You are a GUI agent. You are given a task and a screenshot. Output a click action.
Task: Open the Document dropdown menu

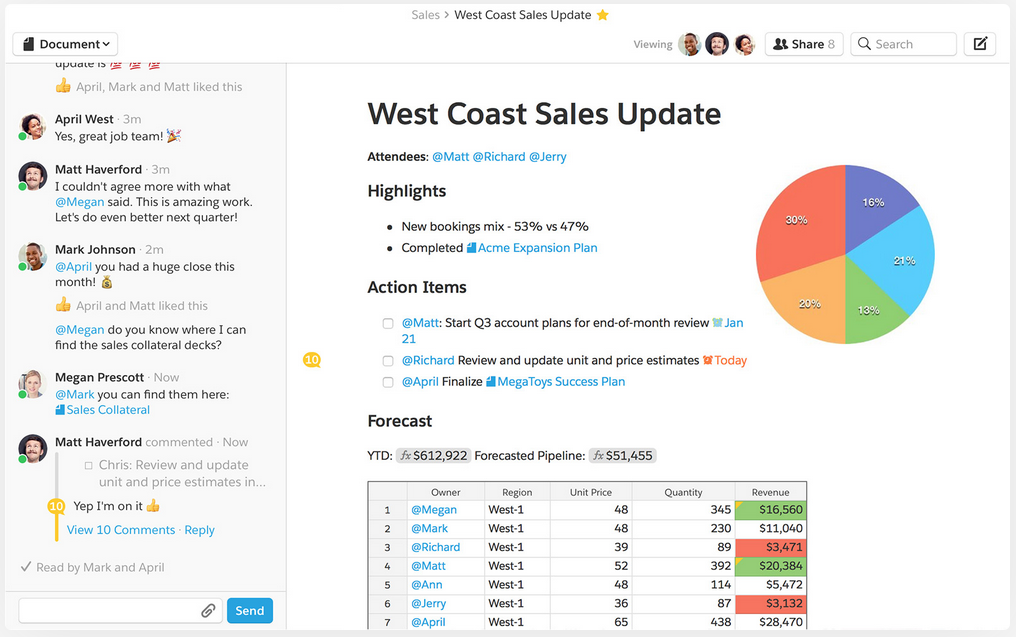[65, 44]
